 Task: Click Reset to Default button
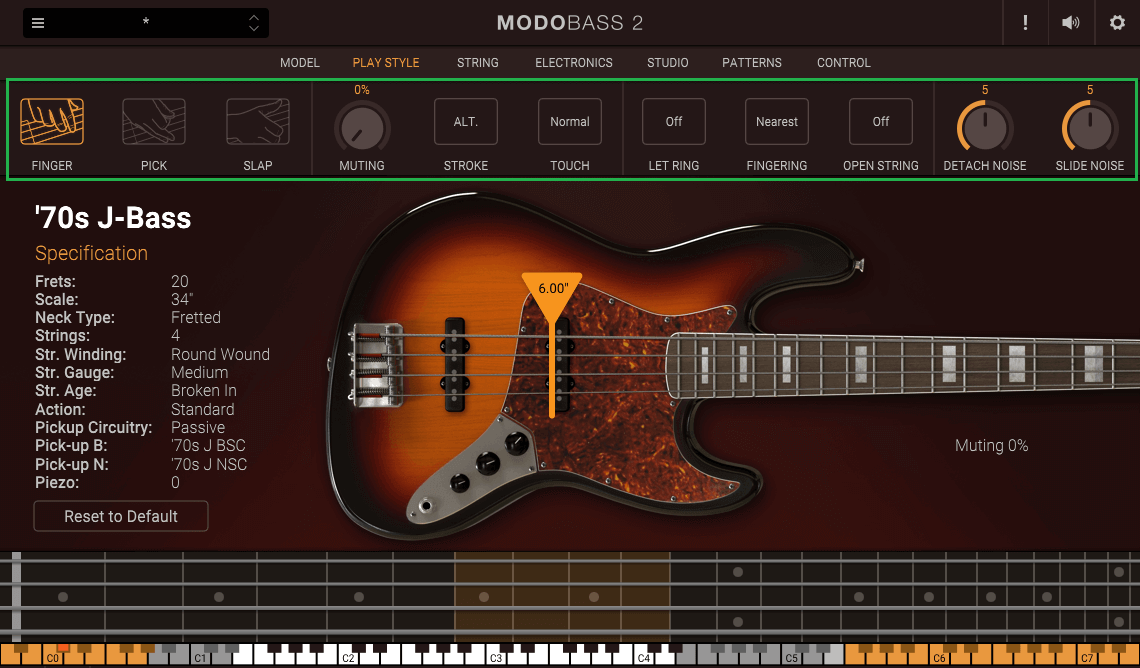pyautogui.click(x=121, y=516)
